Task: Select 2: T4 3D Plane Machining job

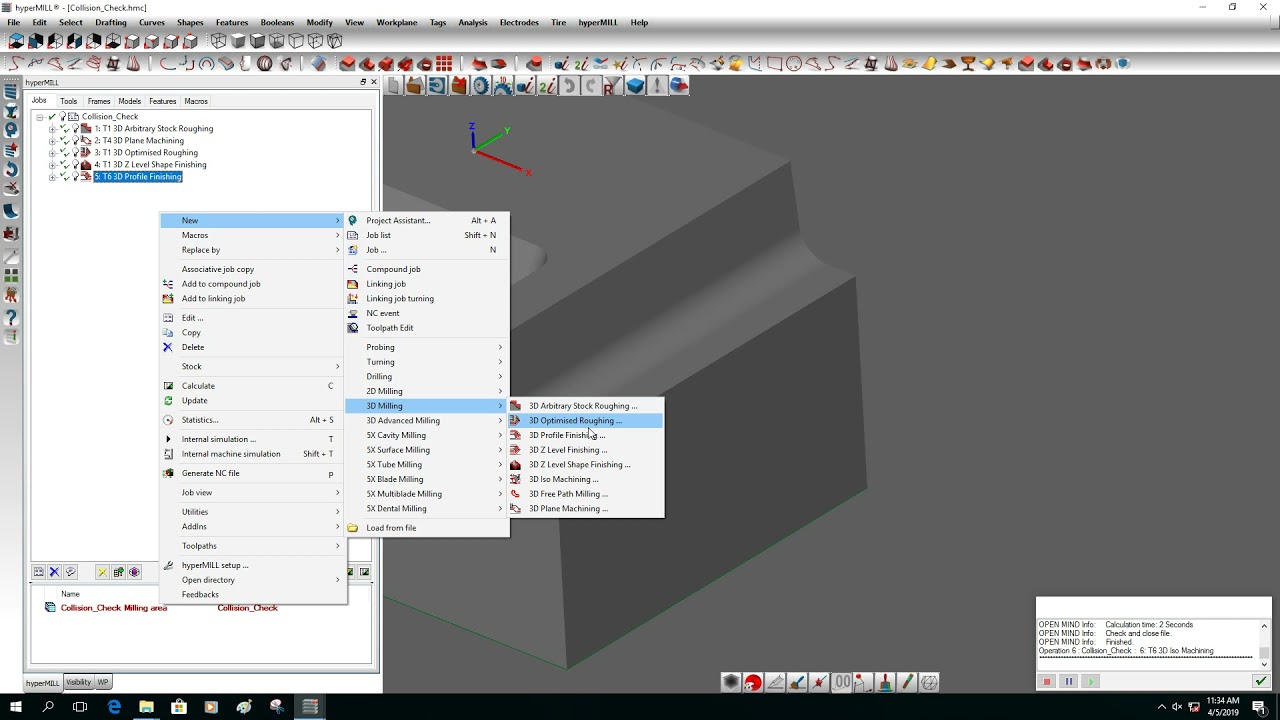Action: click(139, 141)
